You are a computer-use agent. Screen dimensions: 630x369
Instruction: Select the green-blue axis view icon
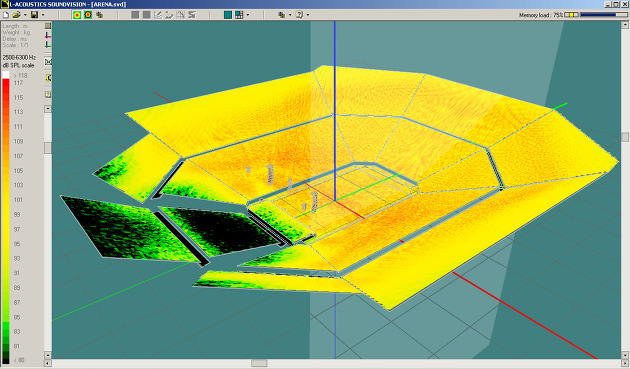(x=48, y=44)
